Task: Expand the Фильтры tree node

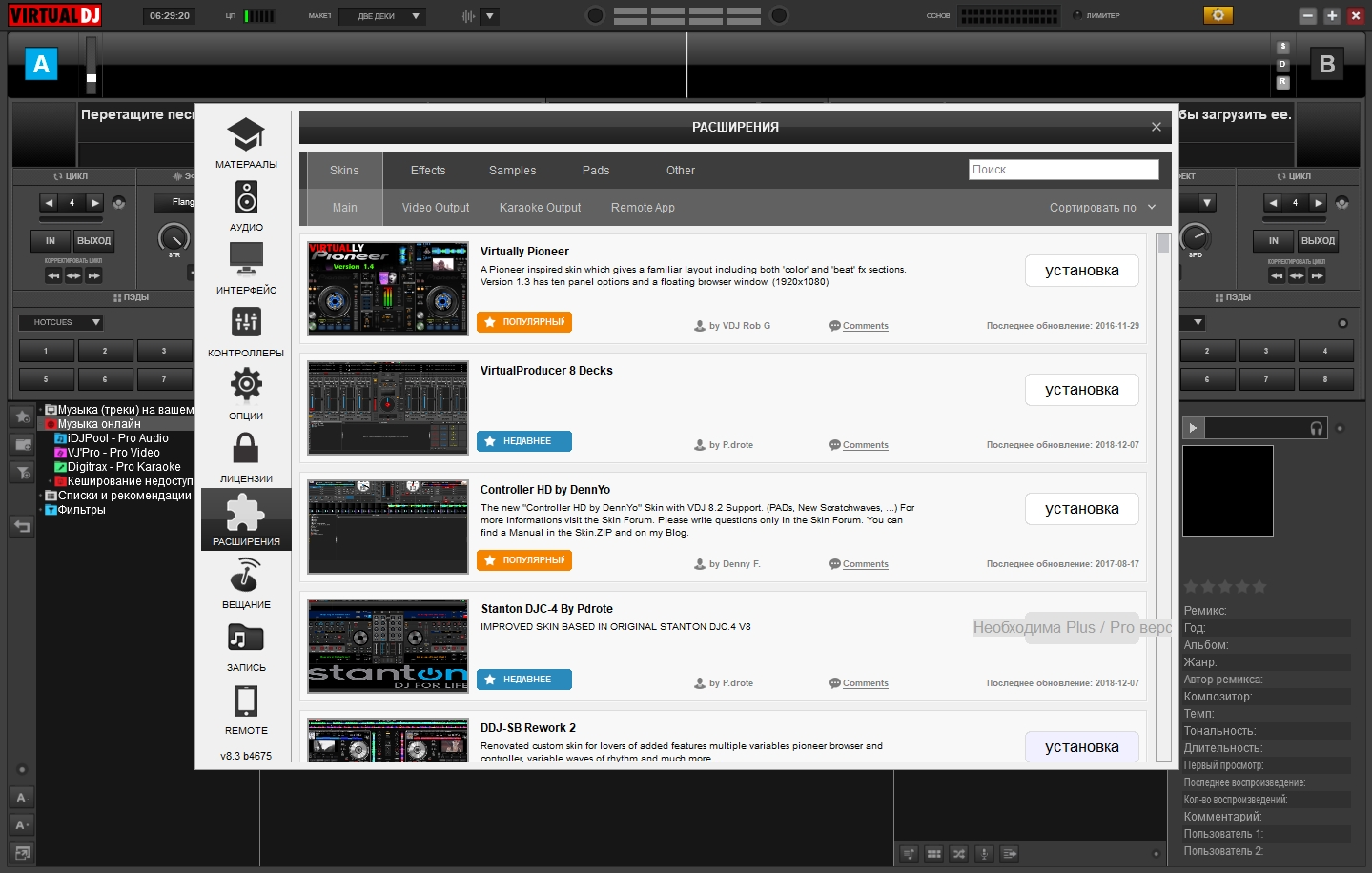Action: pos(41,510)
